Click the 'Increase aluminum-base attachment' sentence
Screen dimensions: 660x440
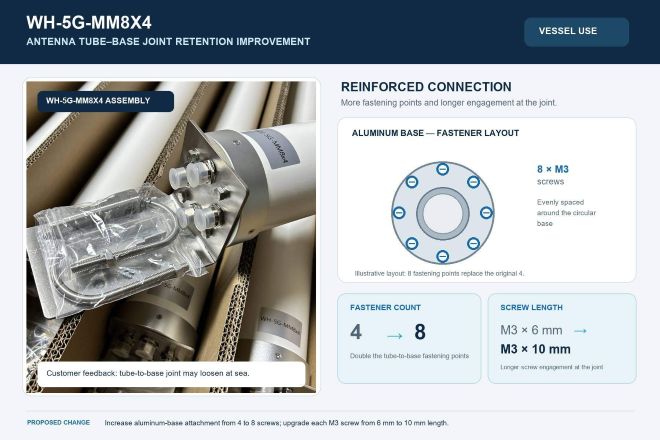pos(276,423)
